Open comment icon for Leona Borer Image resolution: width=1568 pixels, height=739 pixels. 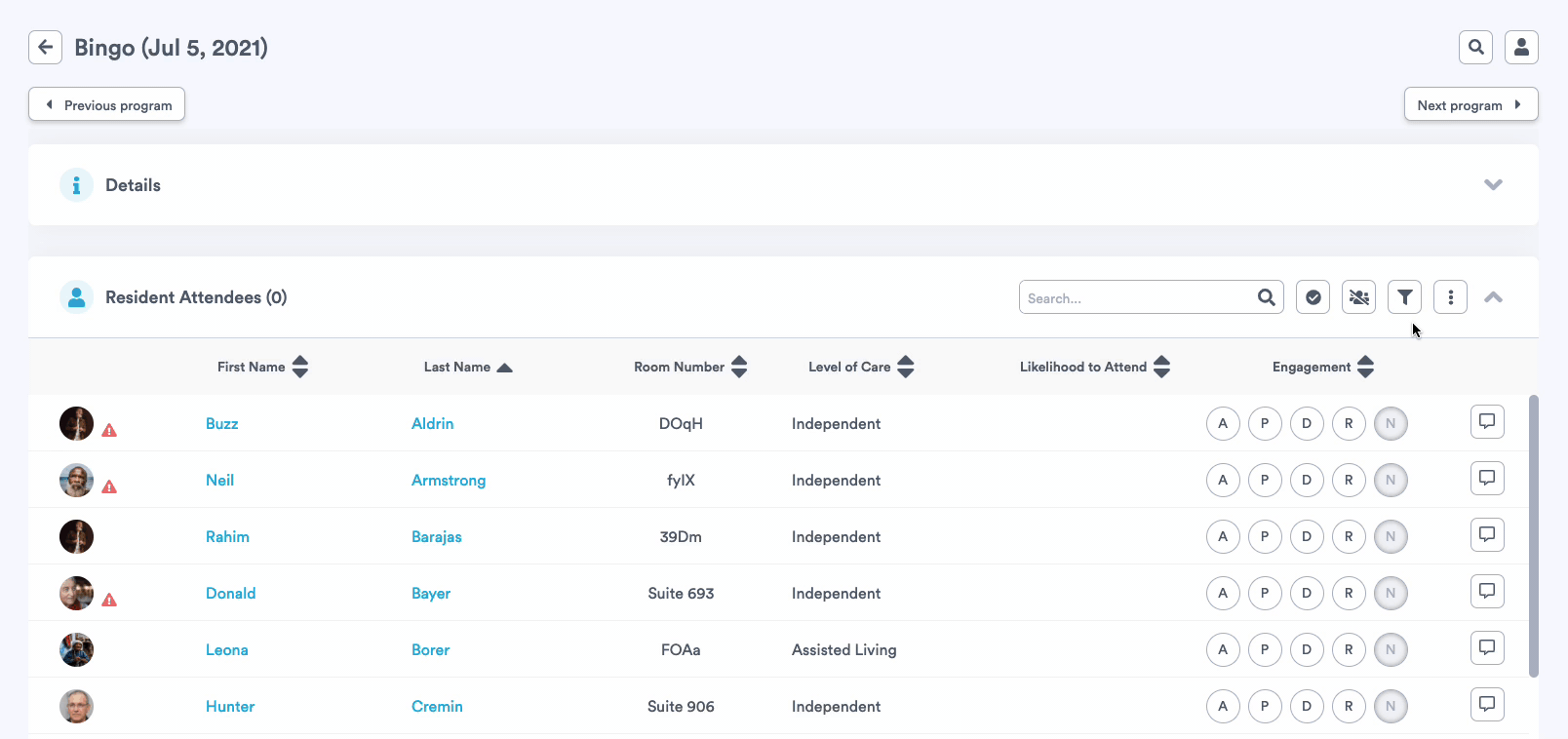[1487, 648]
